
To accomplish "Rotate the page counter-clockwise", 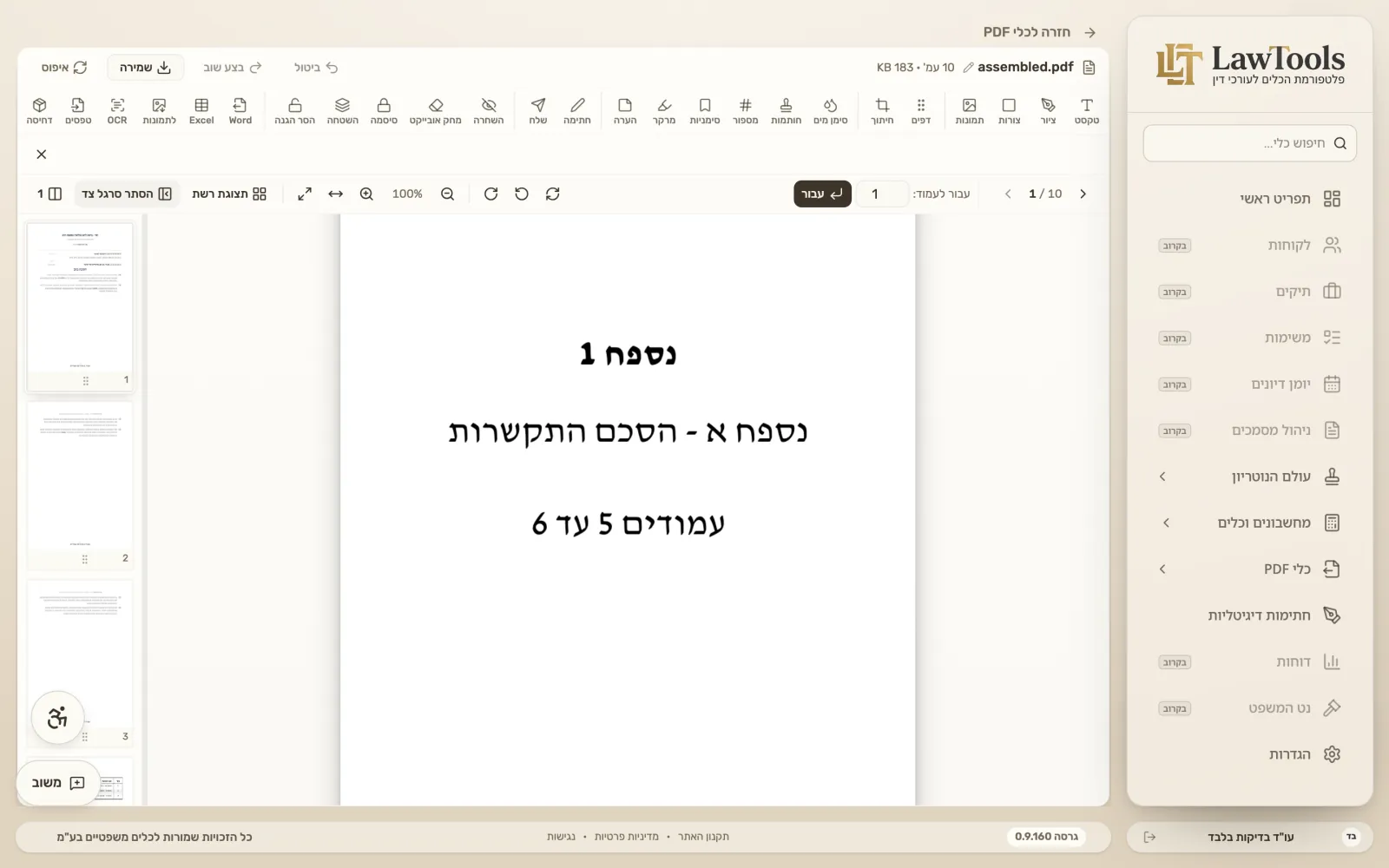I will (522, 194).
